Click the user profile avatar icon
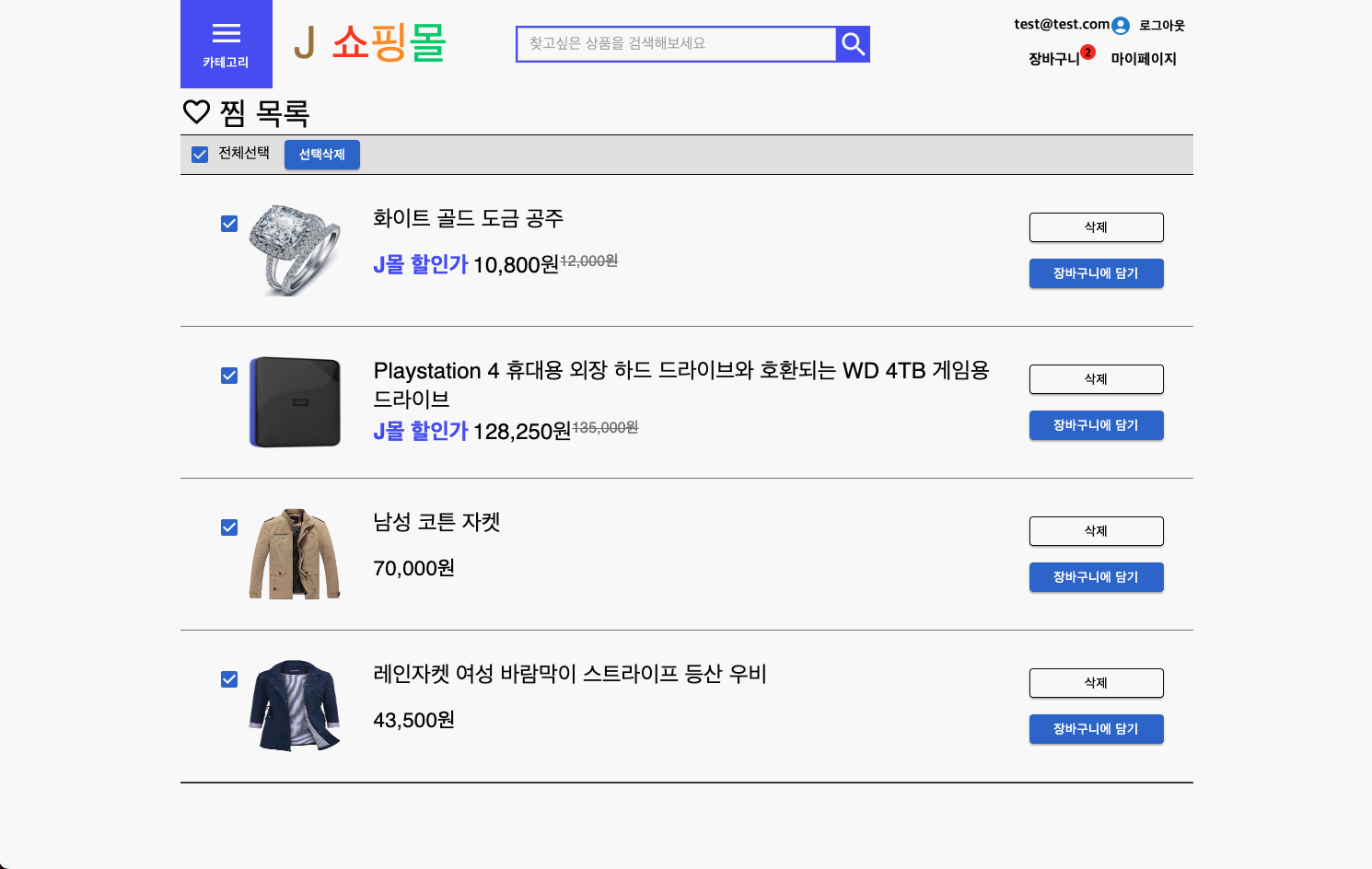The height and width of the screenshot is (869, 1372). pos(1121,26)
